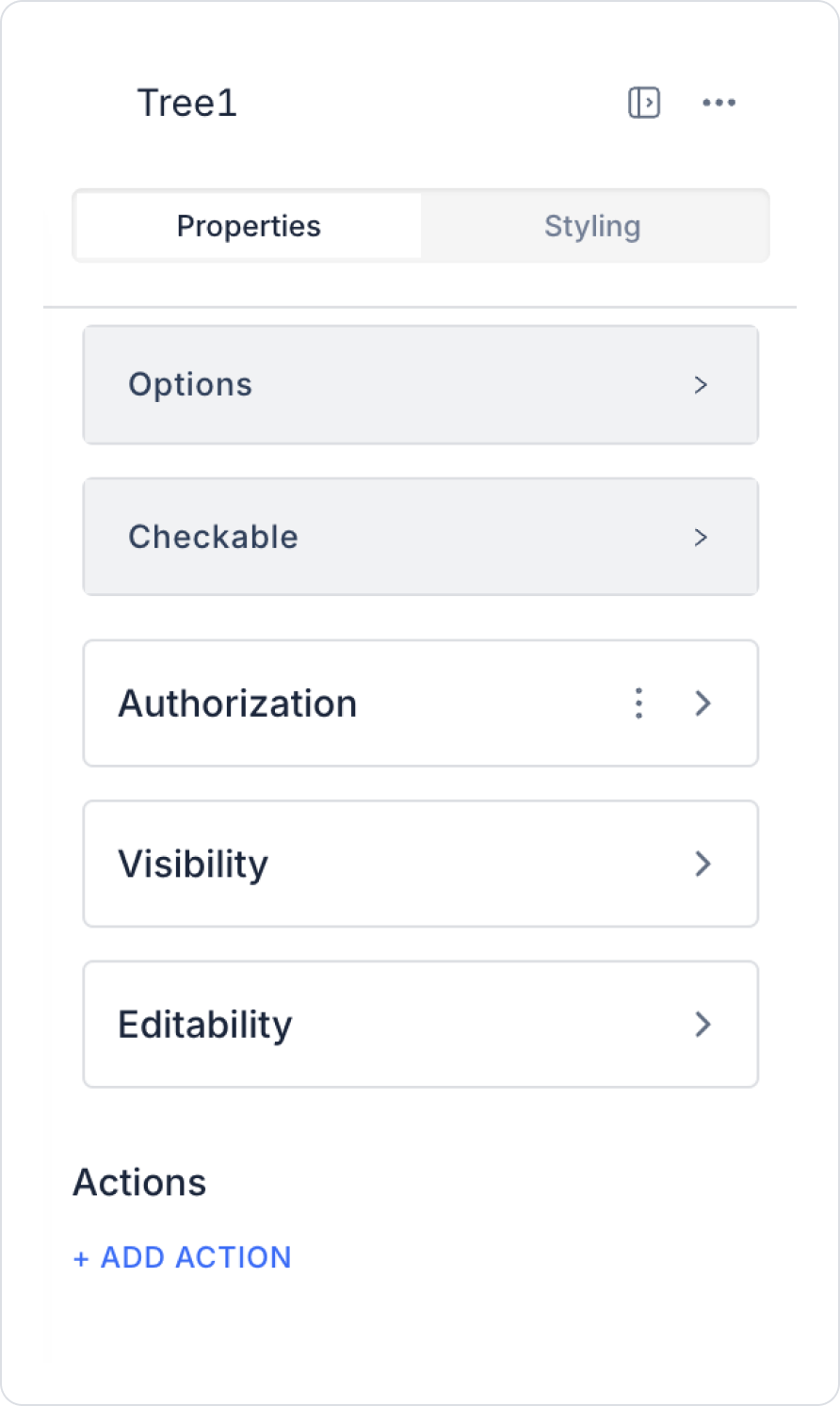Viewport: 840px width, 1406px height.
Task: Switch to the Properties tab
Action: (x=249, y=226)
